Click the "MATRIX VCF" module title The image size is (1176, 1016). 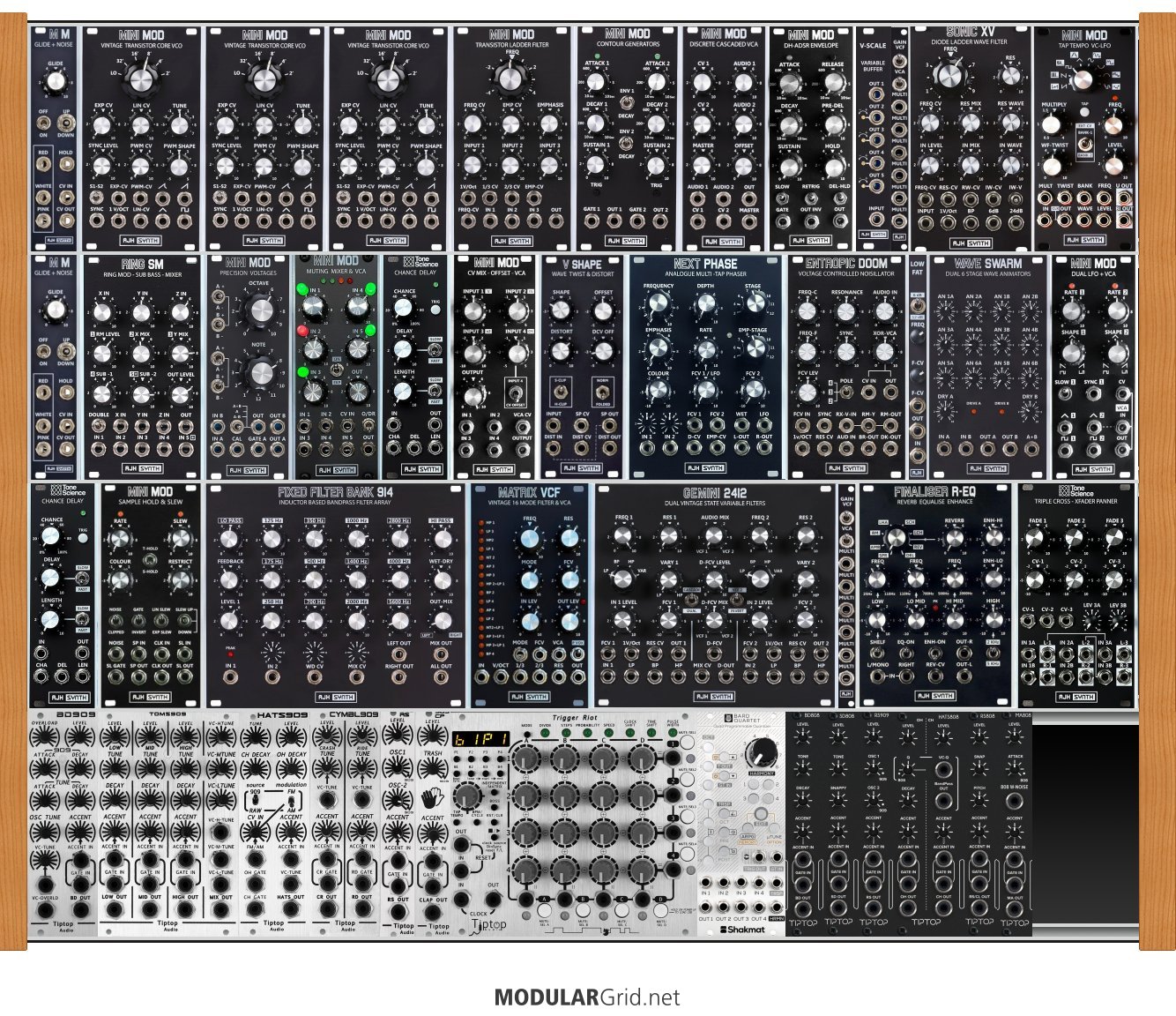pyautogui.click(x=529, y=492)
